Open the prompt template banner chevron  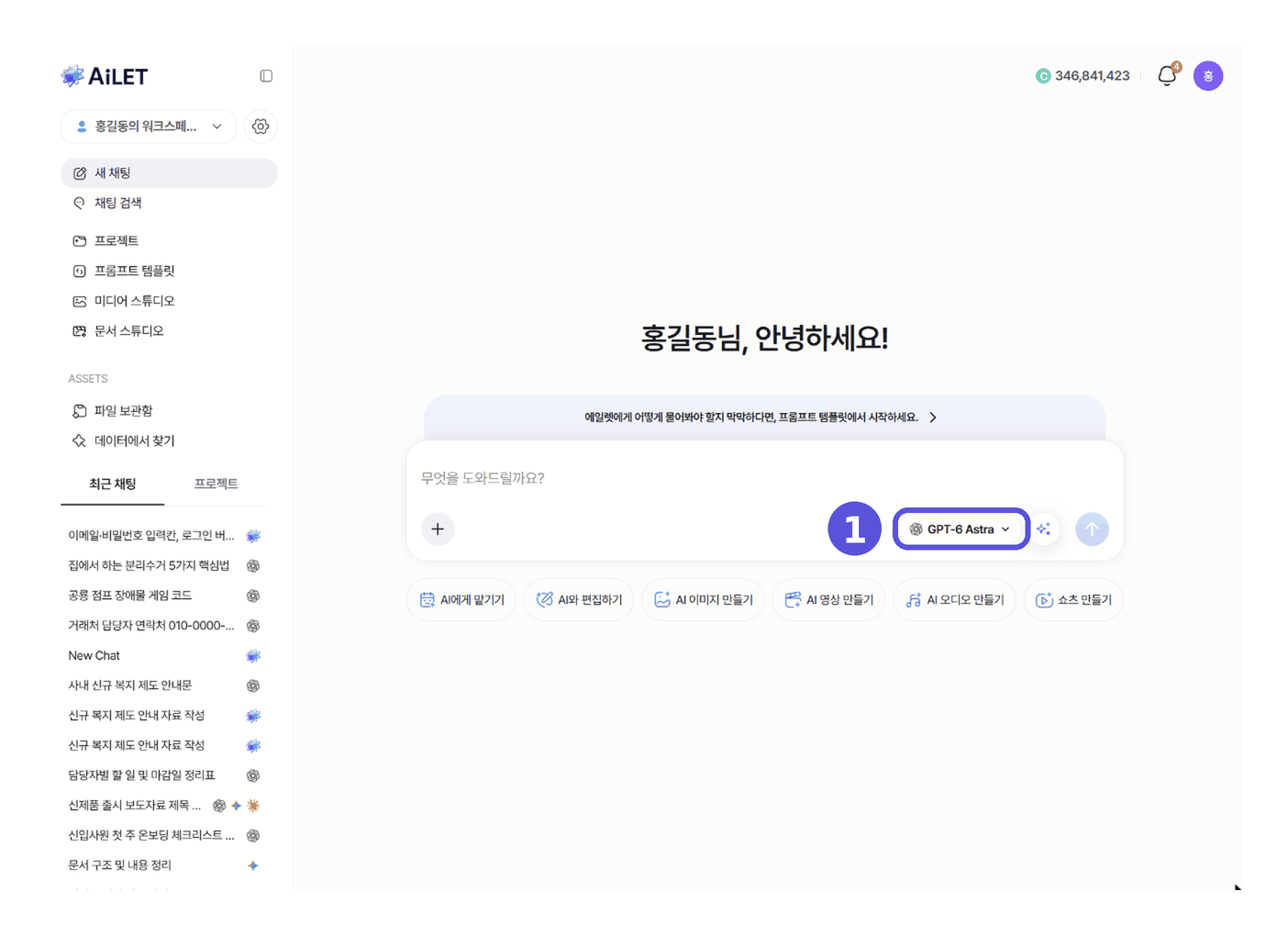(x=933, y=418)
